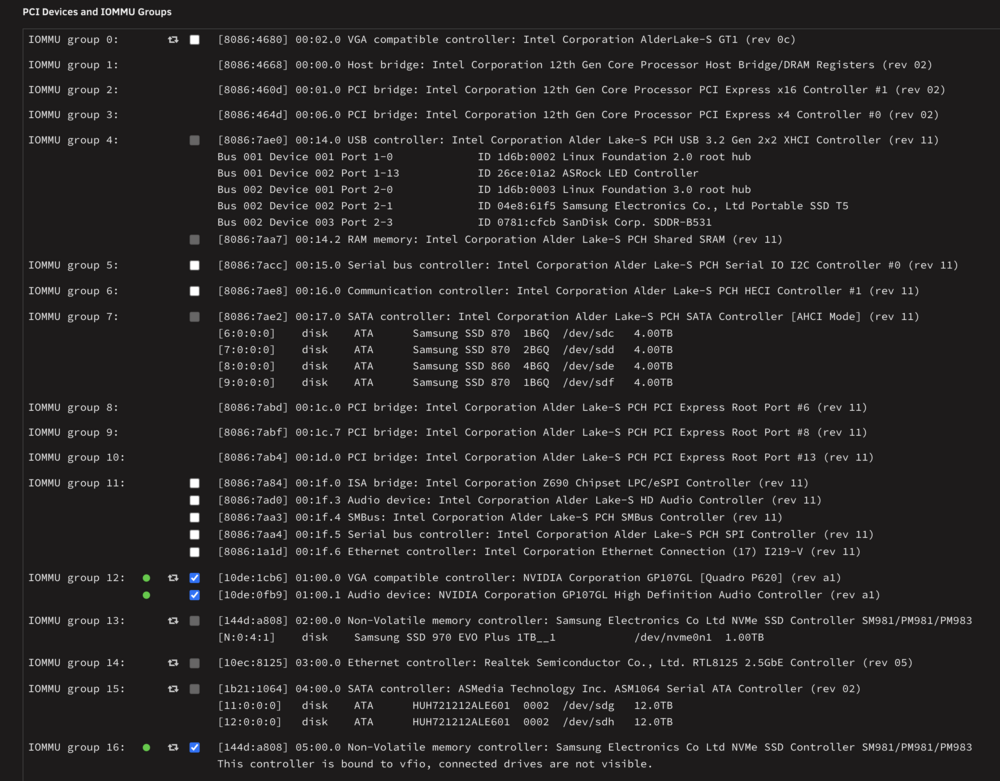The image size is (1000, 781).
Task: Click the /dev/sdg HUH721212ALE601 disk row
Action: tap(445, 705)
